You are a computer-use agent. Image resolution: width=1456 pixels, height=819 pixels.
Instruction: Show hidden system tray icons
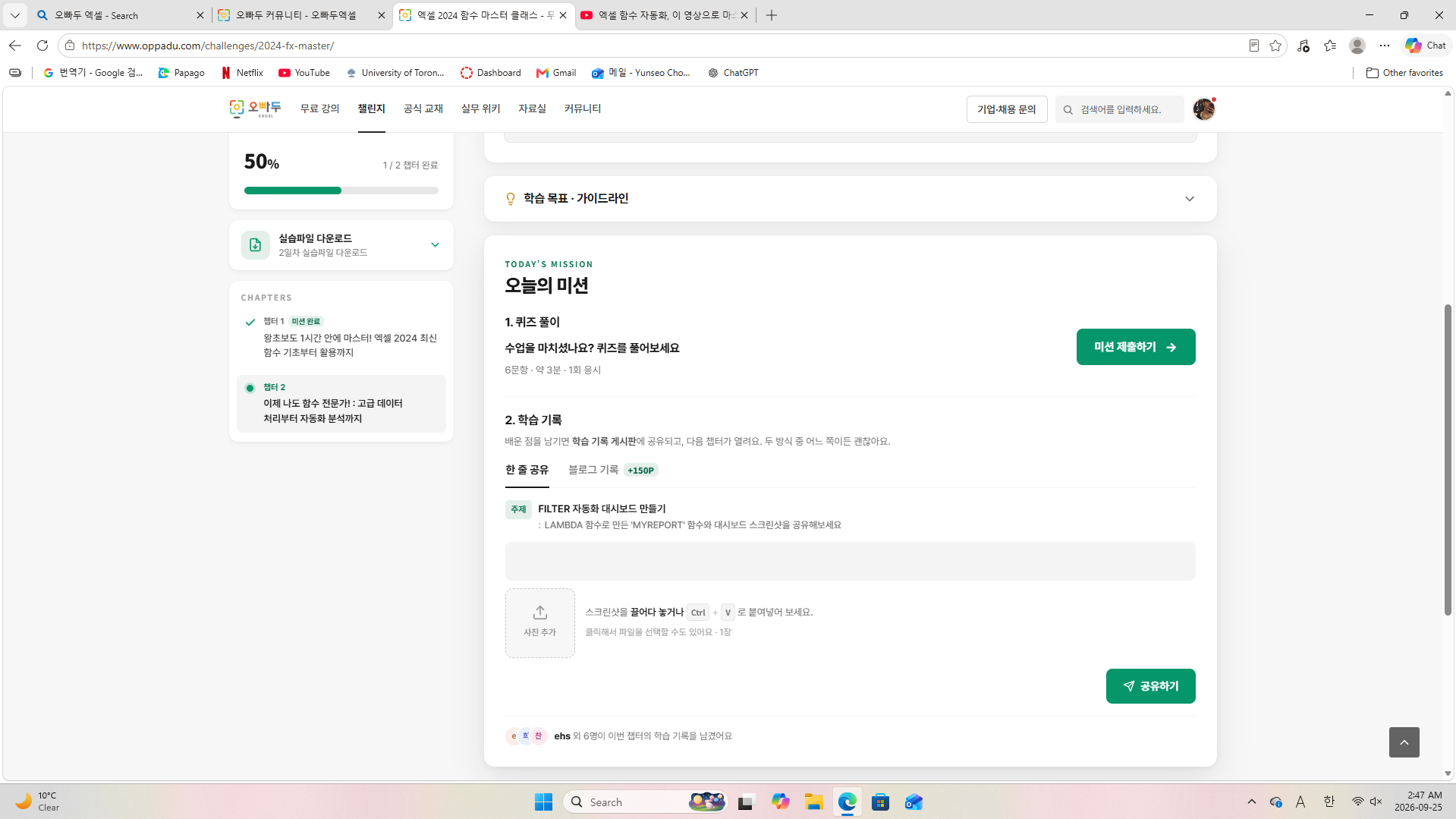pyautogui.click(x=1252, y=802)
